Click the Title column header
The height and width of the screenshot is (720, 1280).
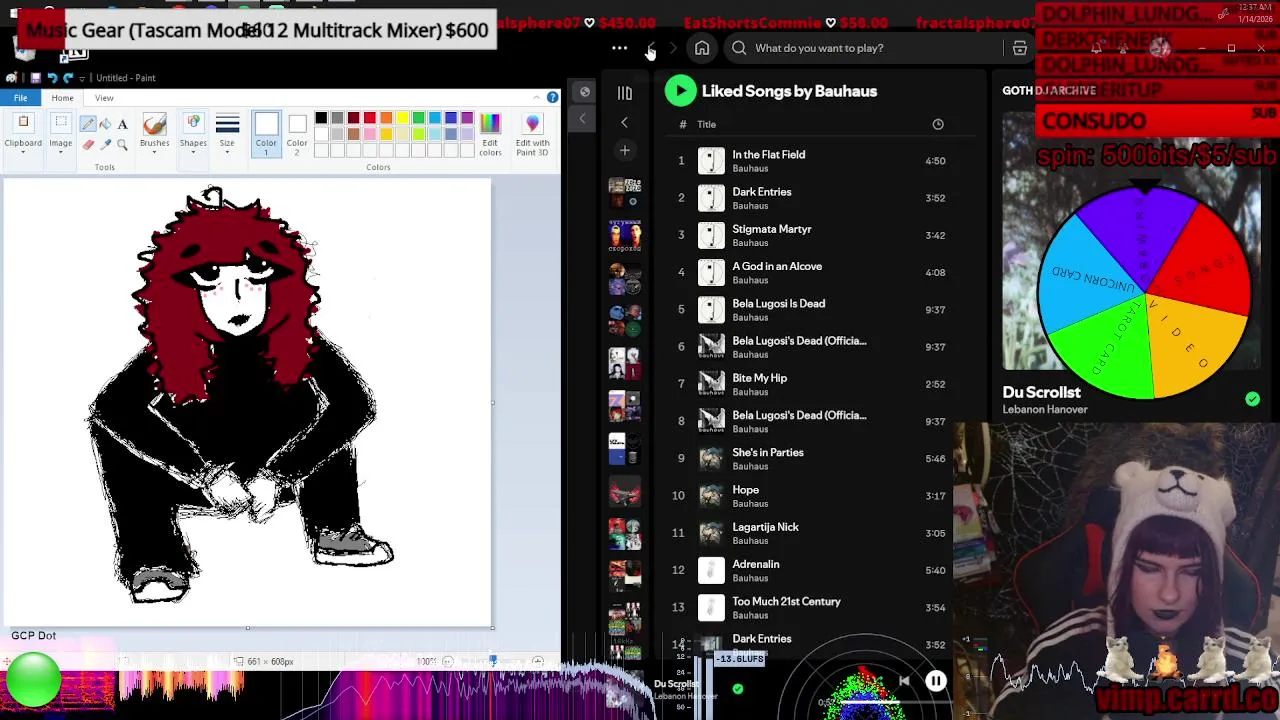coord(707,124)
